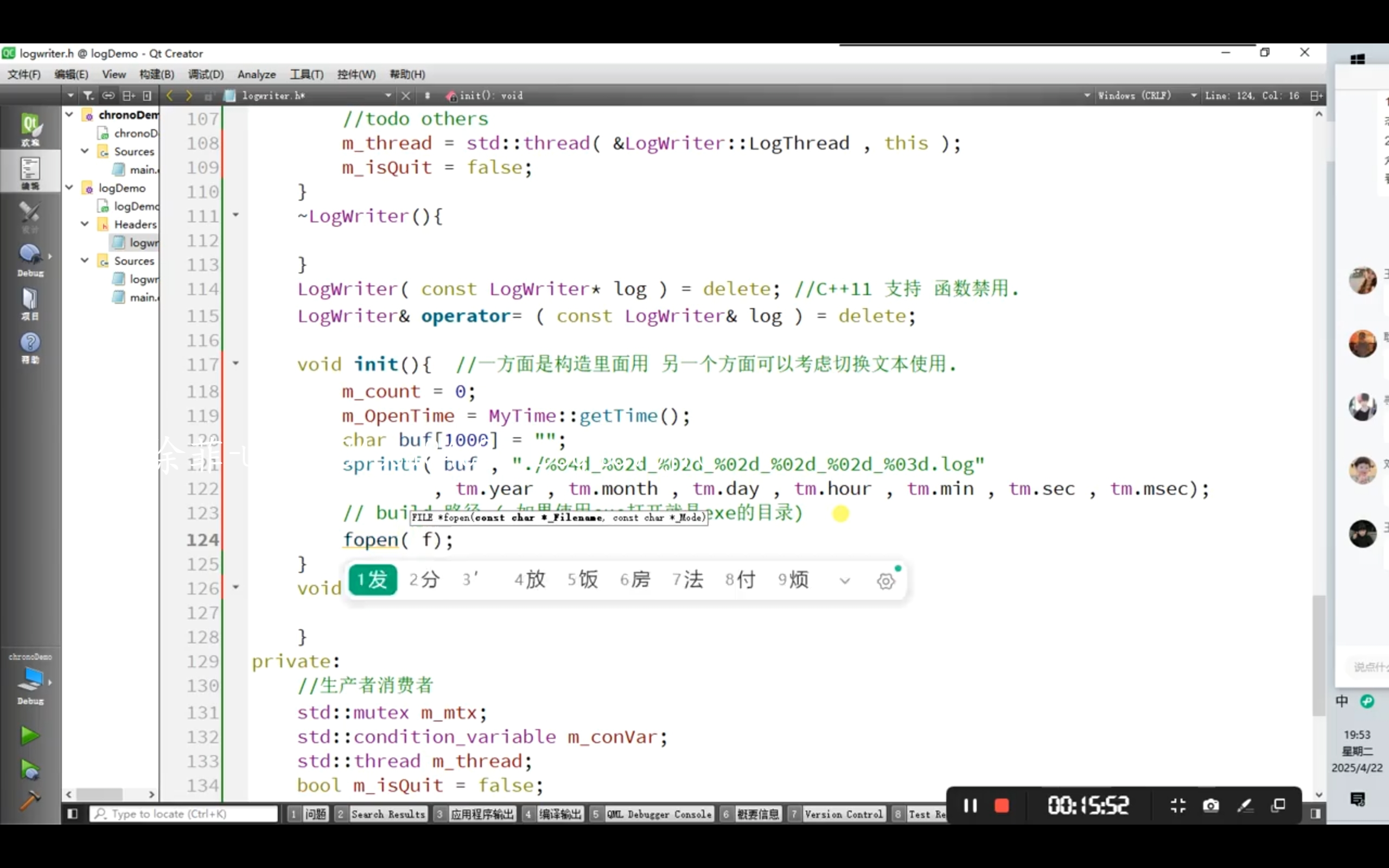Fold the init() function at line 117

236,363
